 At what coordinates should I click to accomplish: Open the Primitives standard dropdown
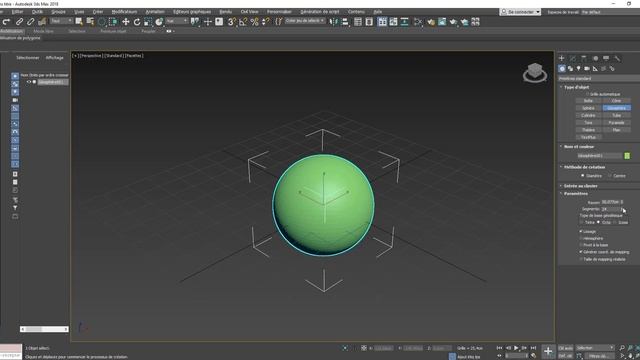[598, 78]
